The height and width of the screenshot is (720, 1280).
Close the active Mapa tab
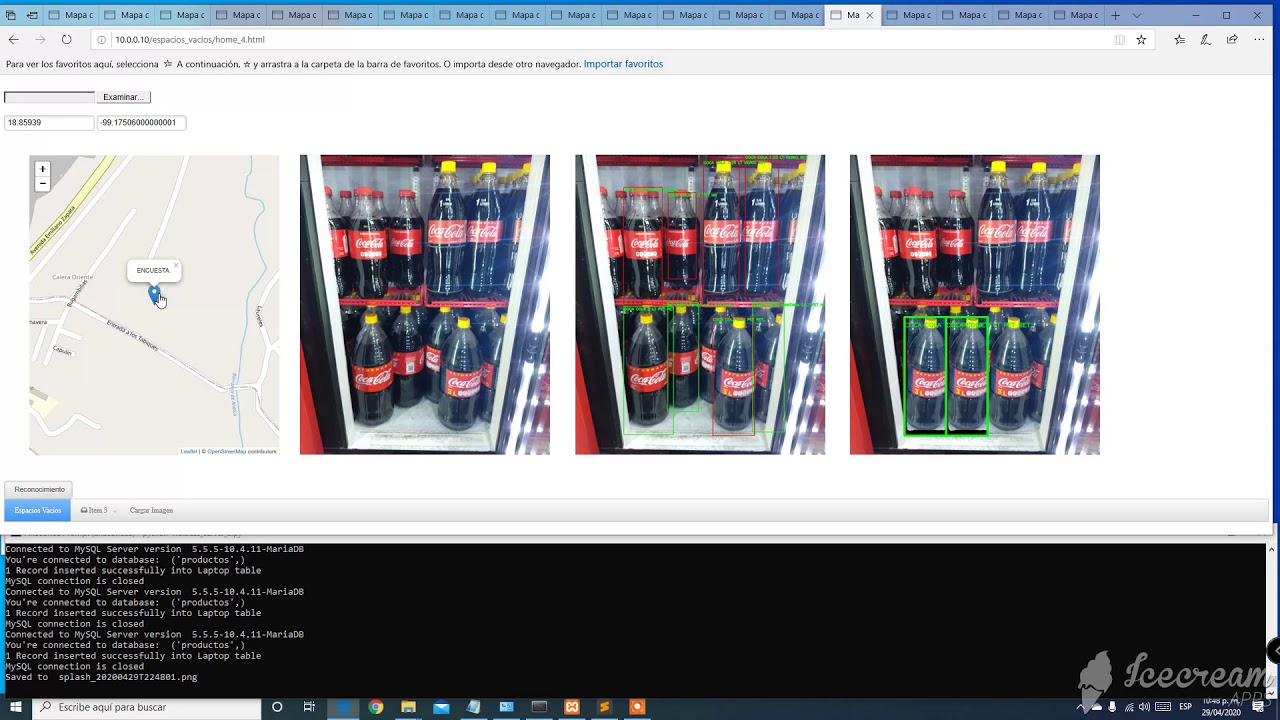pyautogui.click(x=869, y=15)
